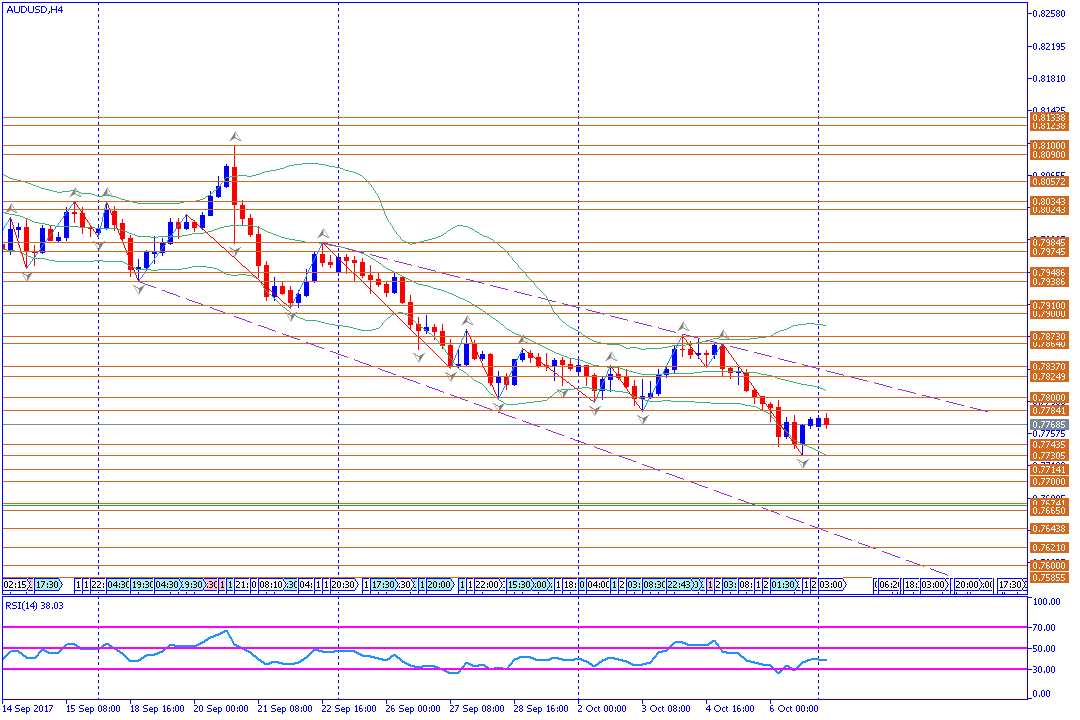The width and height of the screenshot is (1080, 720).
Task: Click the 04:00 news event marker
Action: 597,585
